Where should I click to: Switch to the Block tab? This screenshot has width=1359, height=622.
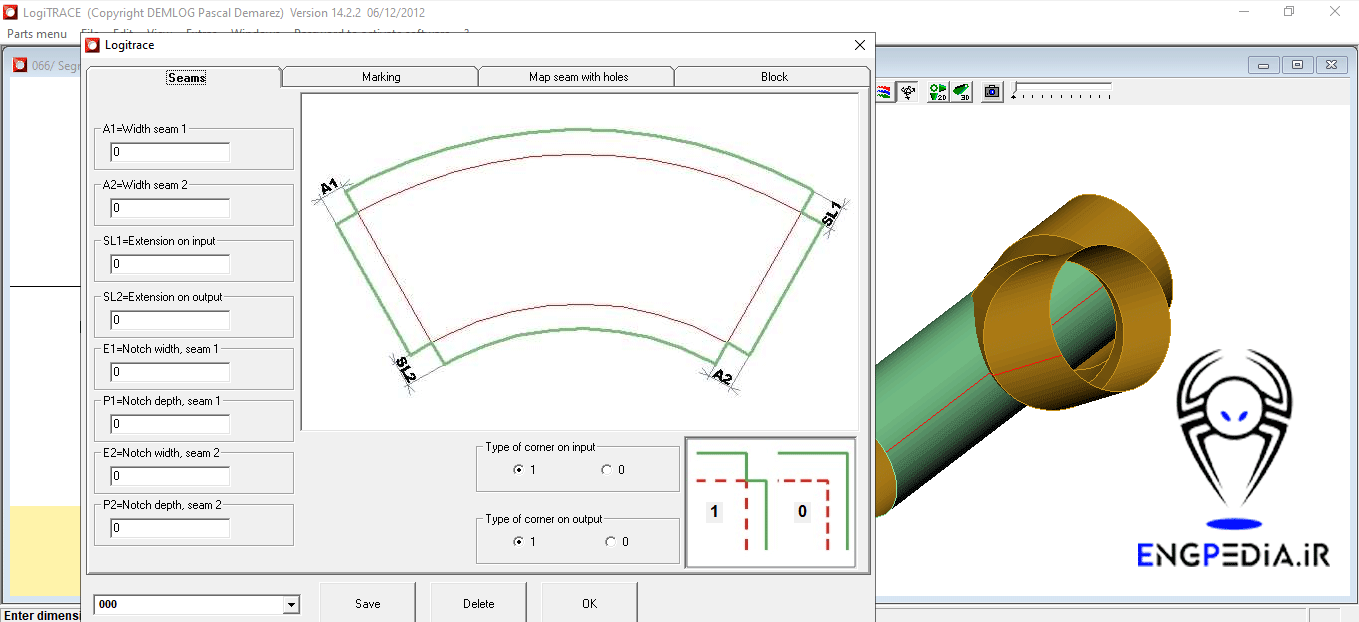click(774, 77)
